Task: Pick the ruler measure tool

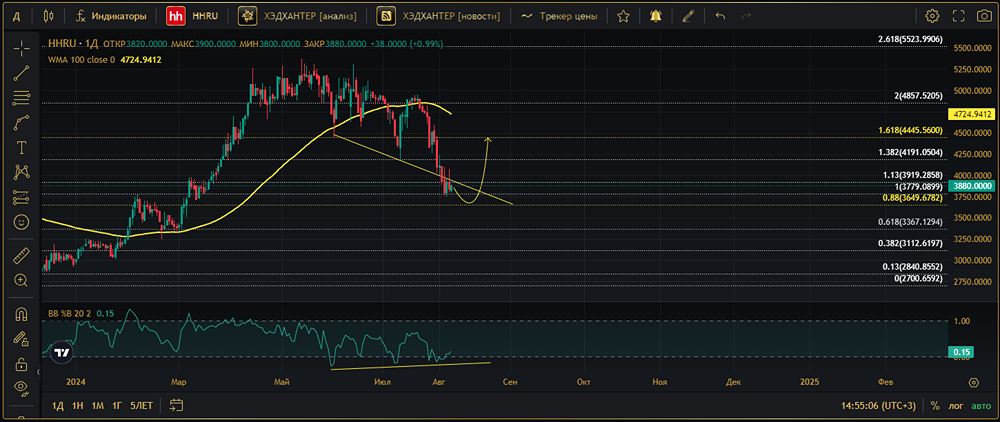Action: pyautogui.click(x=21, y=257)
